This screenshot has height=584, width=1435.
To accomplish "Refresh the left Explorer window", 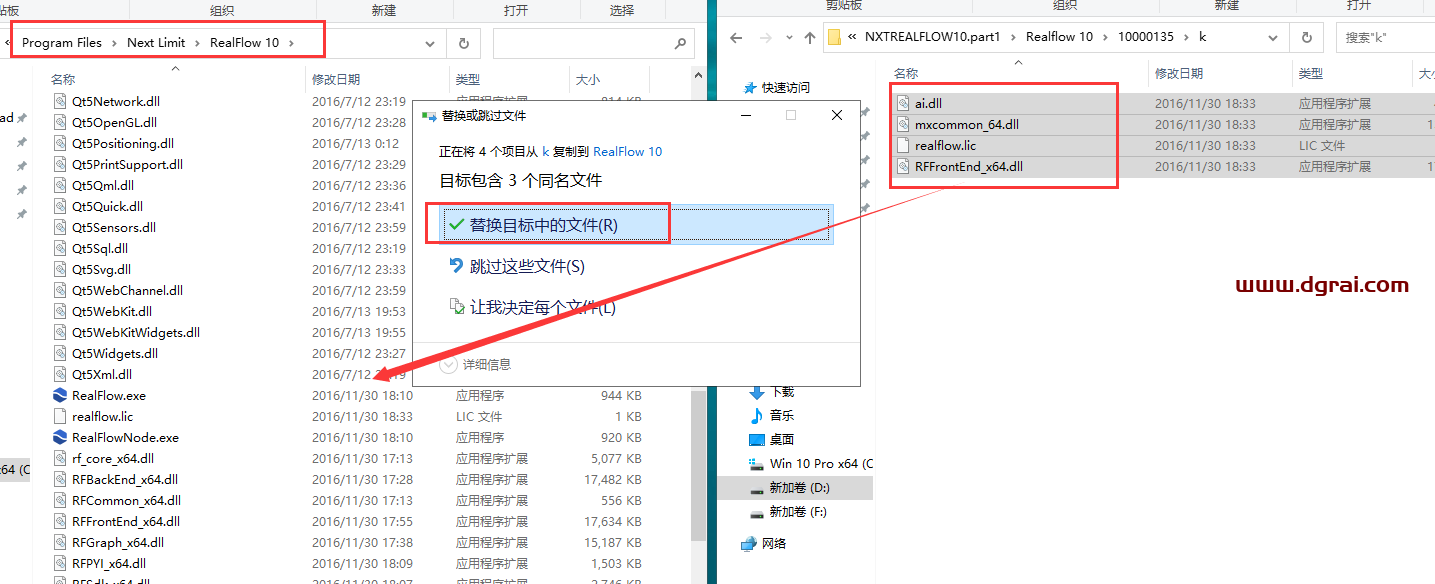I will (463, 43).
